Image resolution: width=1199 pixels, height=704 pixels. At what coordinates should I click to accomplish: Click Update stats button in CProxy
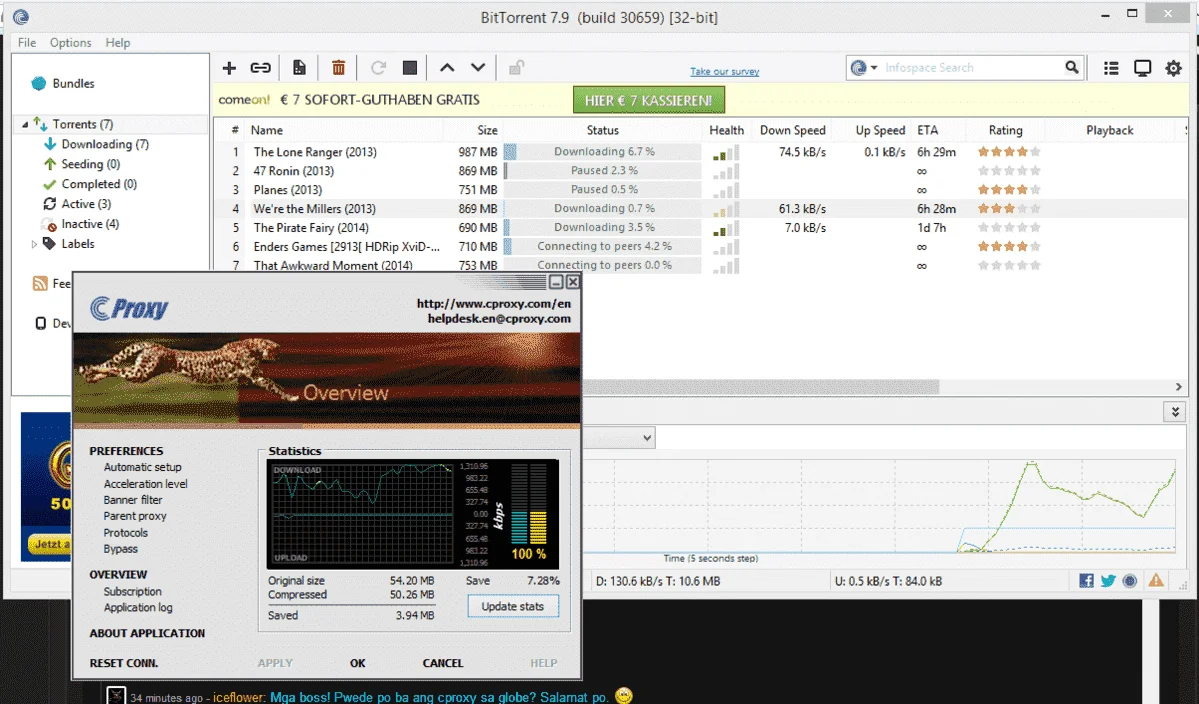point(512,606)
